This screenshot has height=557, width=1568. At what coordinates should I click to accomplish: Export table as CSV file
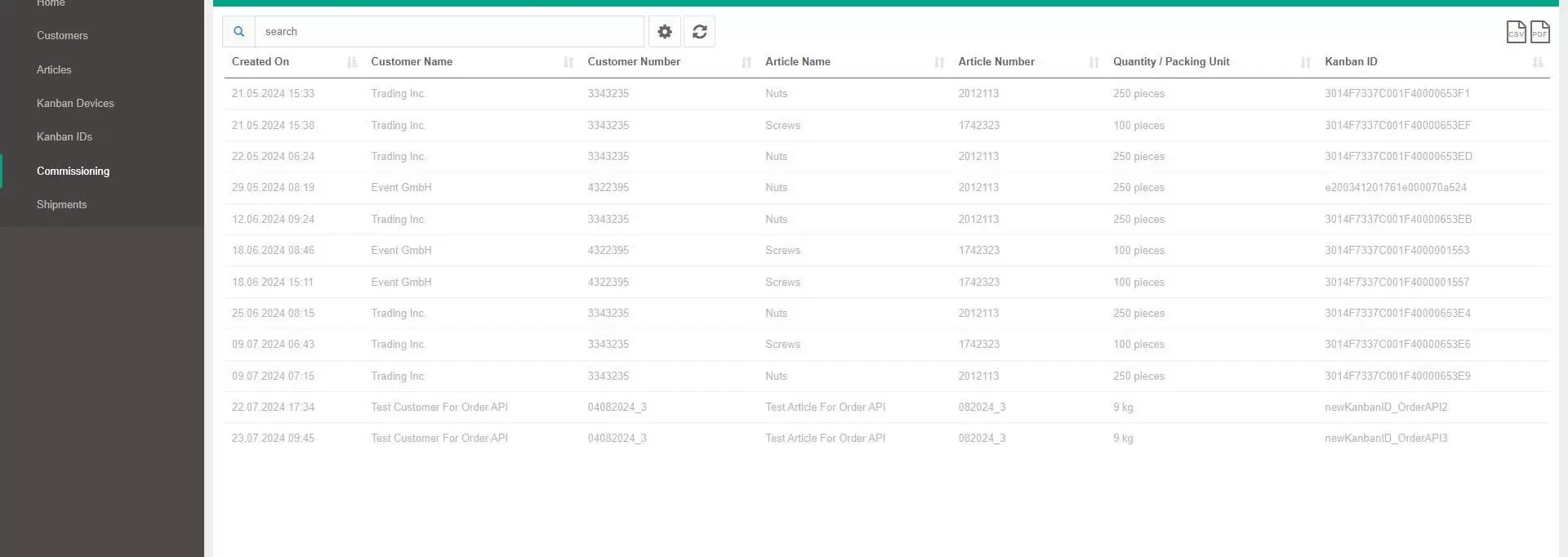pos(1516,32)
